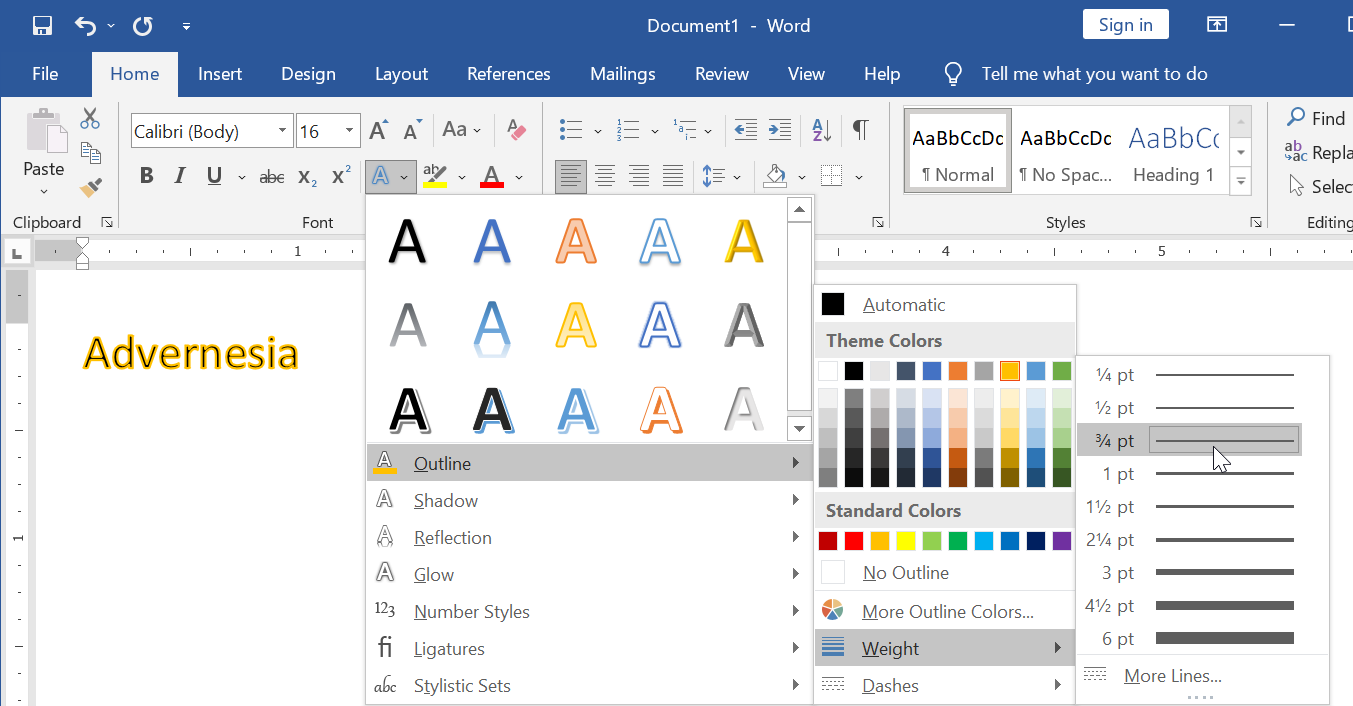This screenshot has height=706, width=1353.
Task: Open the Copy command icon
Action: tap(91, 153)
